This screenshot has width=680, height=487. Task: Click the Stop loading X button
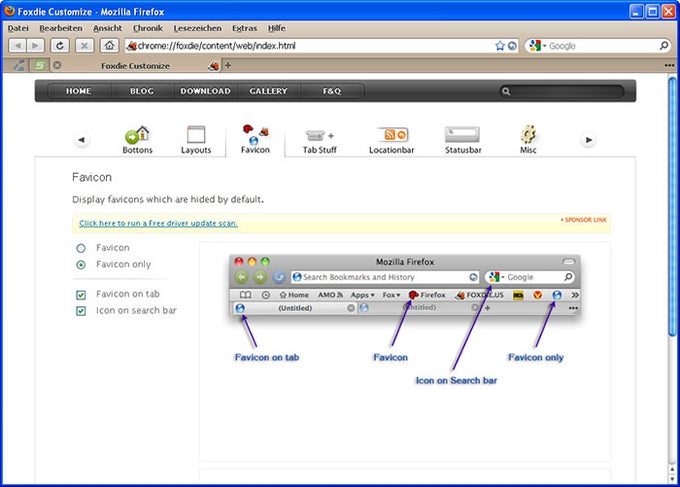tap(85, 46)
